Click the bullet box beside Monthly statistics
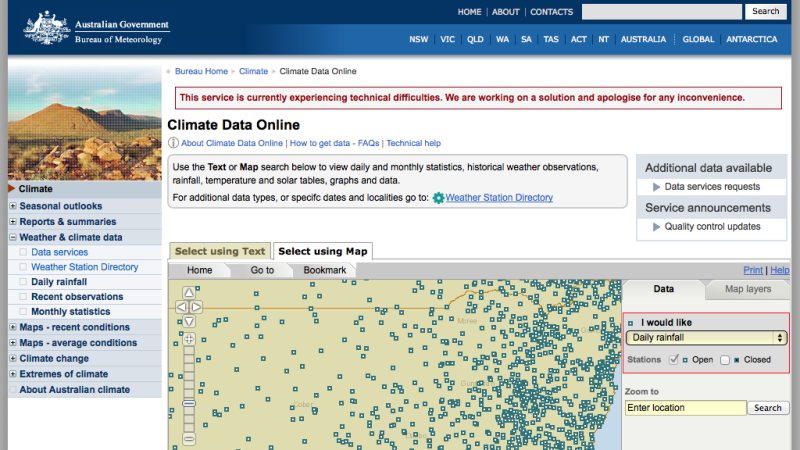This screenshot has width=800, height=450. point(23,311)
